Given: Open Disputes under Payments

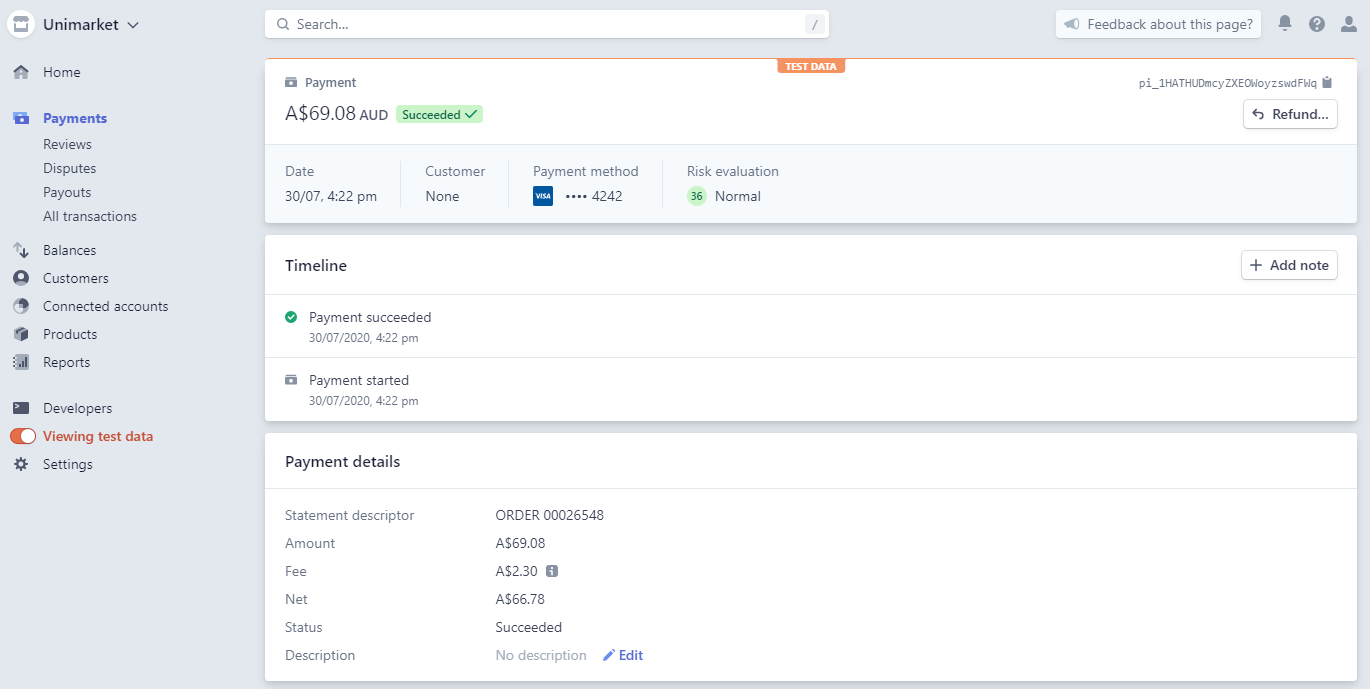Looking at the screenshot, I should pyautogui.click(x=69, y=168).
